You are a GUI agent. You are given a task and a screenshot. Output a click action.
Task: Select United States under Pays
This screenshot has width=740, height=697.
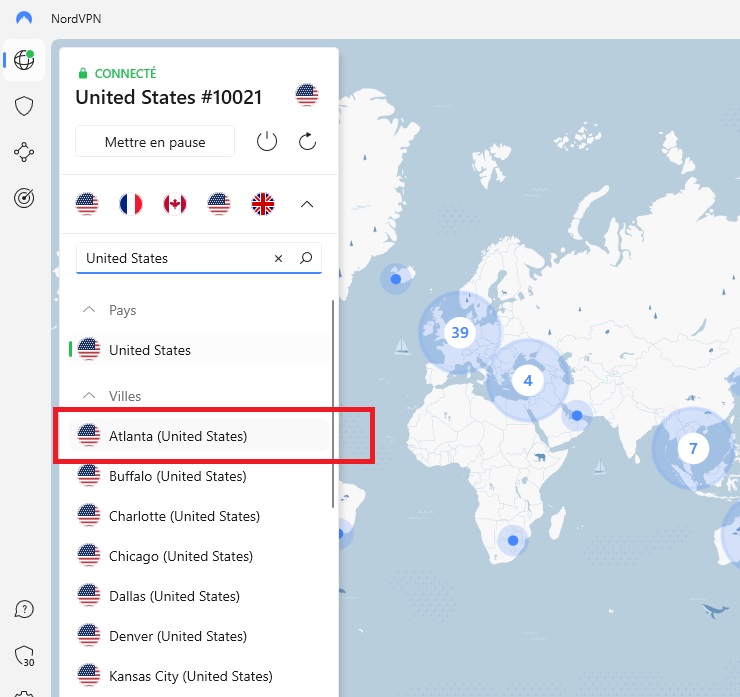coord(199,350)
